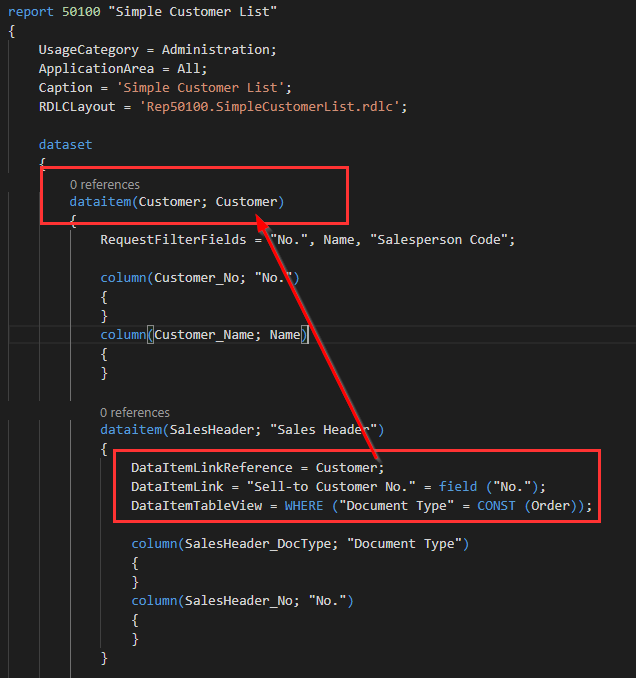Click the SalesHeader dataitem name

(x=212, y=430)
